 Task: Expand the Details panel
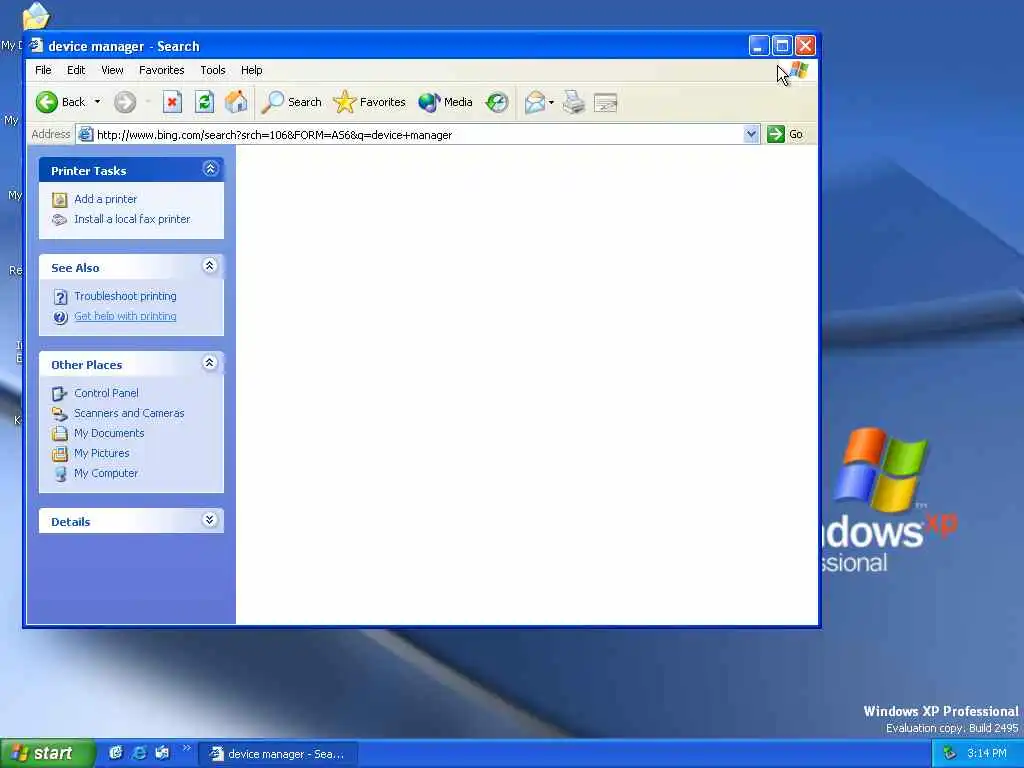(x=210, y=520)
